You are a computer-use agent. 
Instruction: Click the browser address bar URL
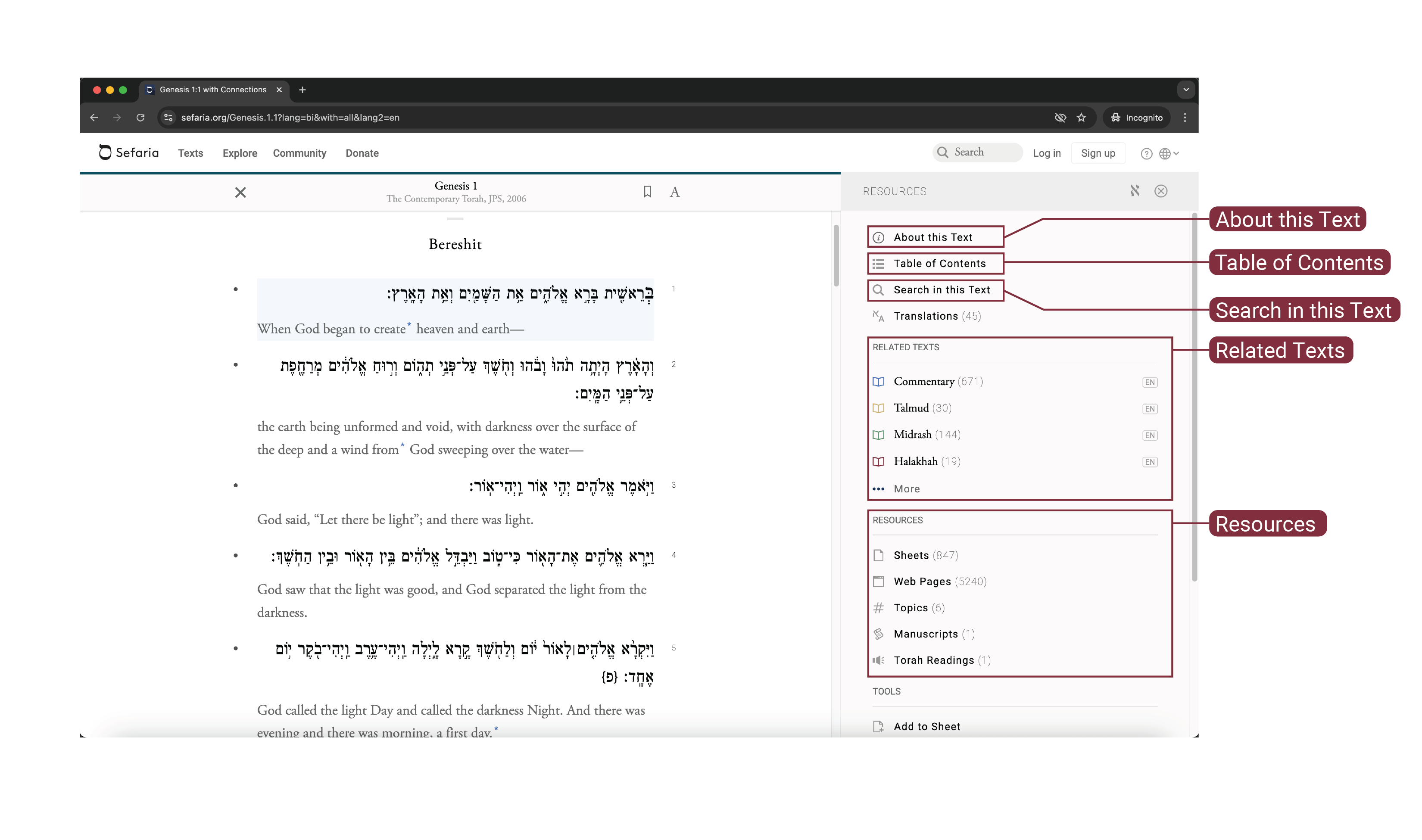pyautogui.click(x=290, y=117)
